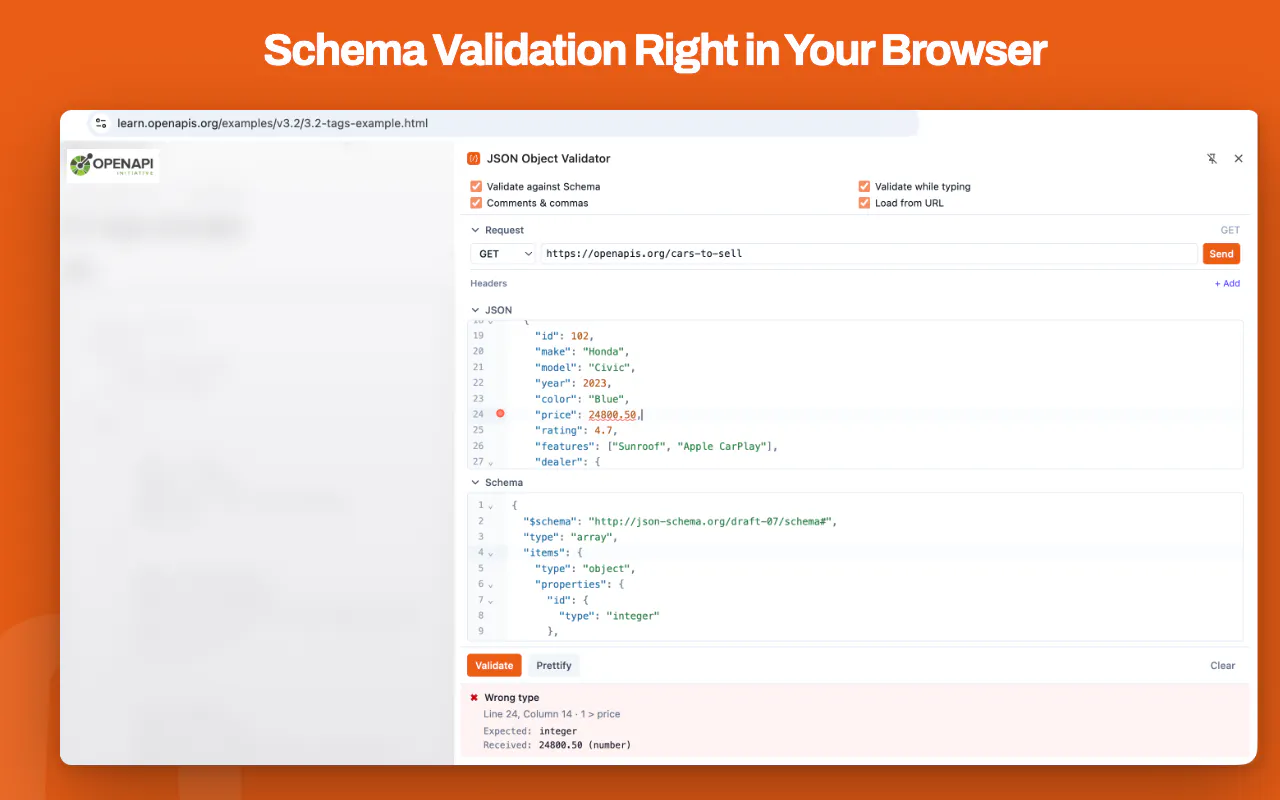
Task: Fold schema code at line 4 items
Action: [490, 553]
